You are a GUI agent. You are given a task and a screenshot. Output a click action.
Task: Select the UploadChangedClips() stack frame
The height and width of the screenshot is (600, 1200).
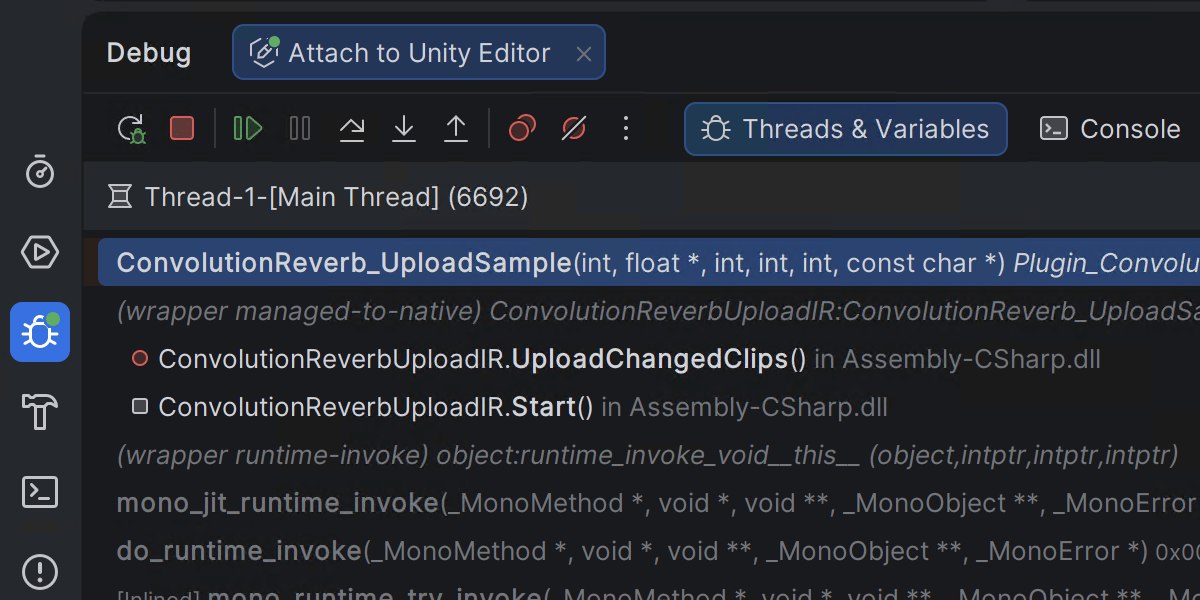pos(482,359)
